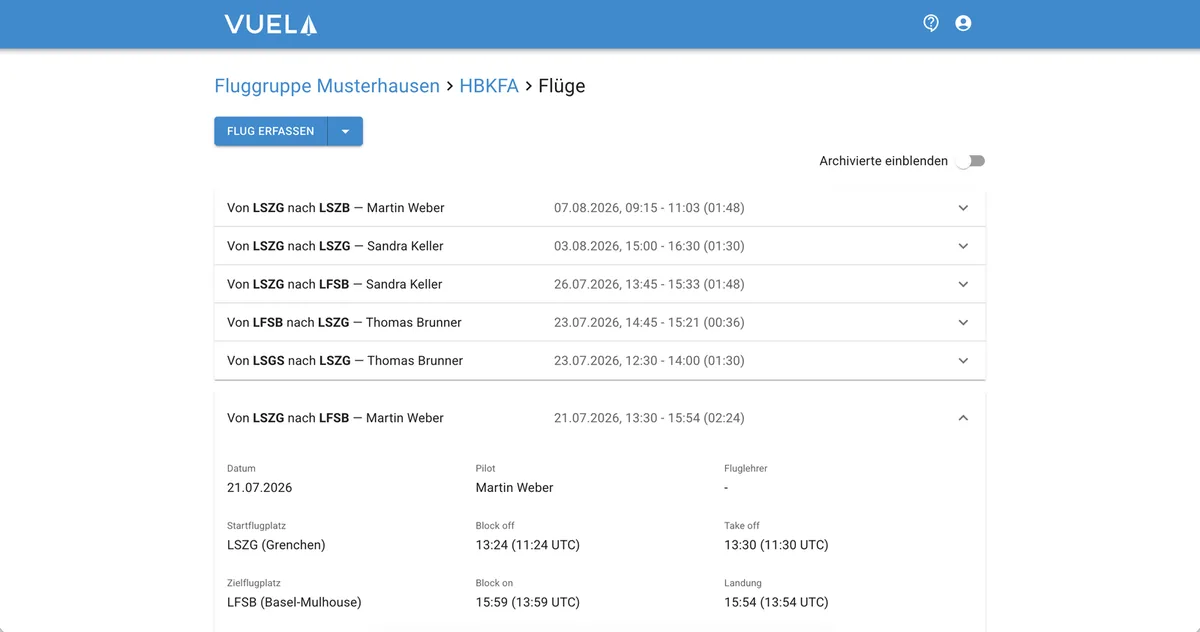Select row text 'Von LSGS nach LSZG — Thomas Brunner'
Screen dimensions: 1200x632
pyautogui.click(x=345, y=360)
